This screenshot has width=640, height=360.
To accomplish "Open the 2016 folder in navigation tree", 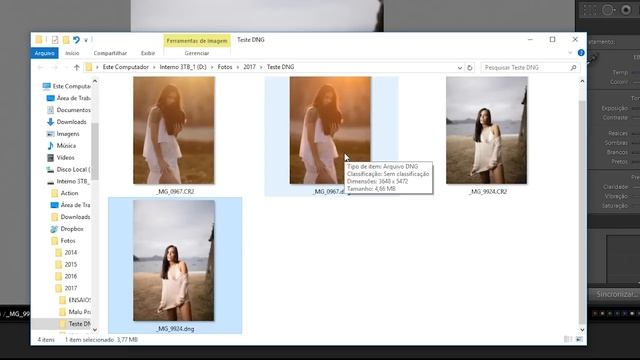I will [66, 276].
